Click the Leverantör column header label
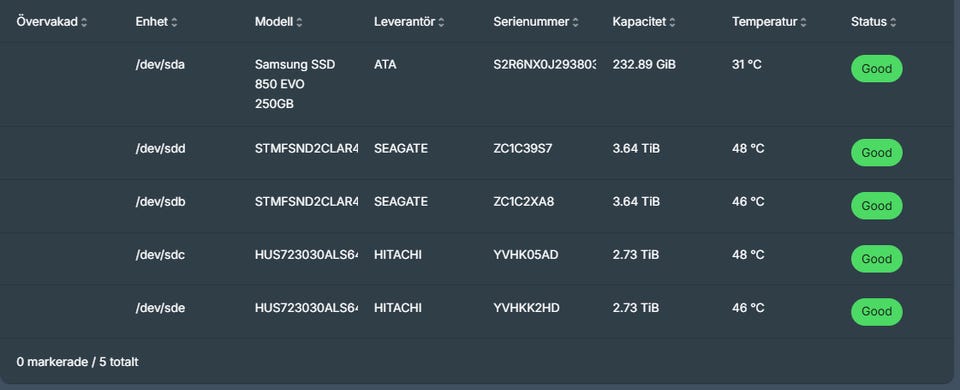Screen dimensions: 960x390 pyautogui.click(x=405, y=22)
